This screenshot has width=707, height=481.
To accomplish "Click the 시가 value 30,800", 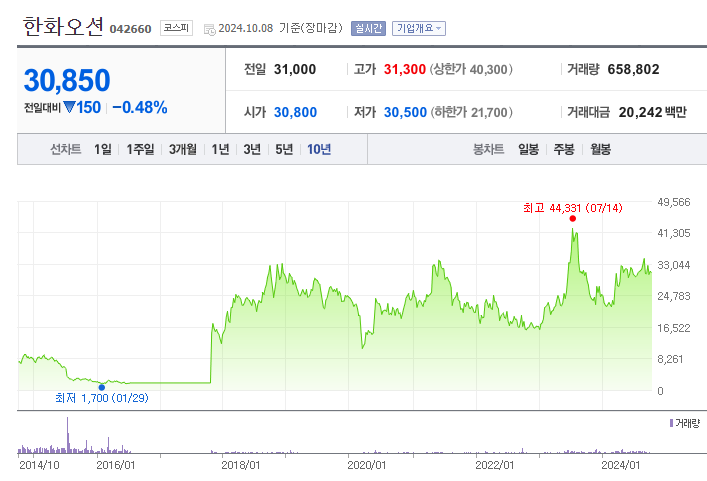I will (x=295, y=112).
